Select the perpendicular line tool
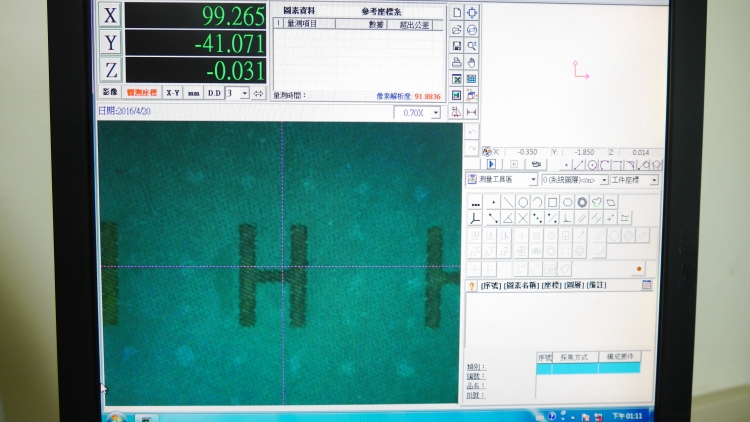Image resolution: width=750 pixels, height=422 pixels. (566, 219)
